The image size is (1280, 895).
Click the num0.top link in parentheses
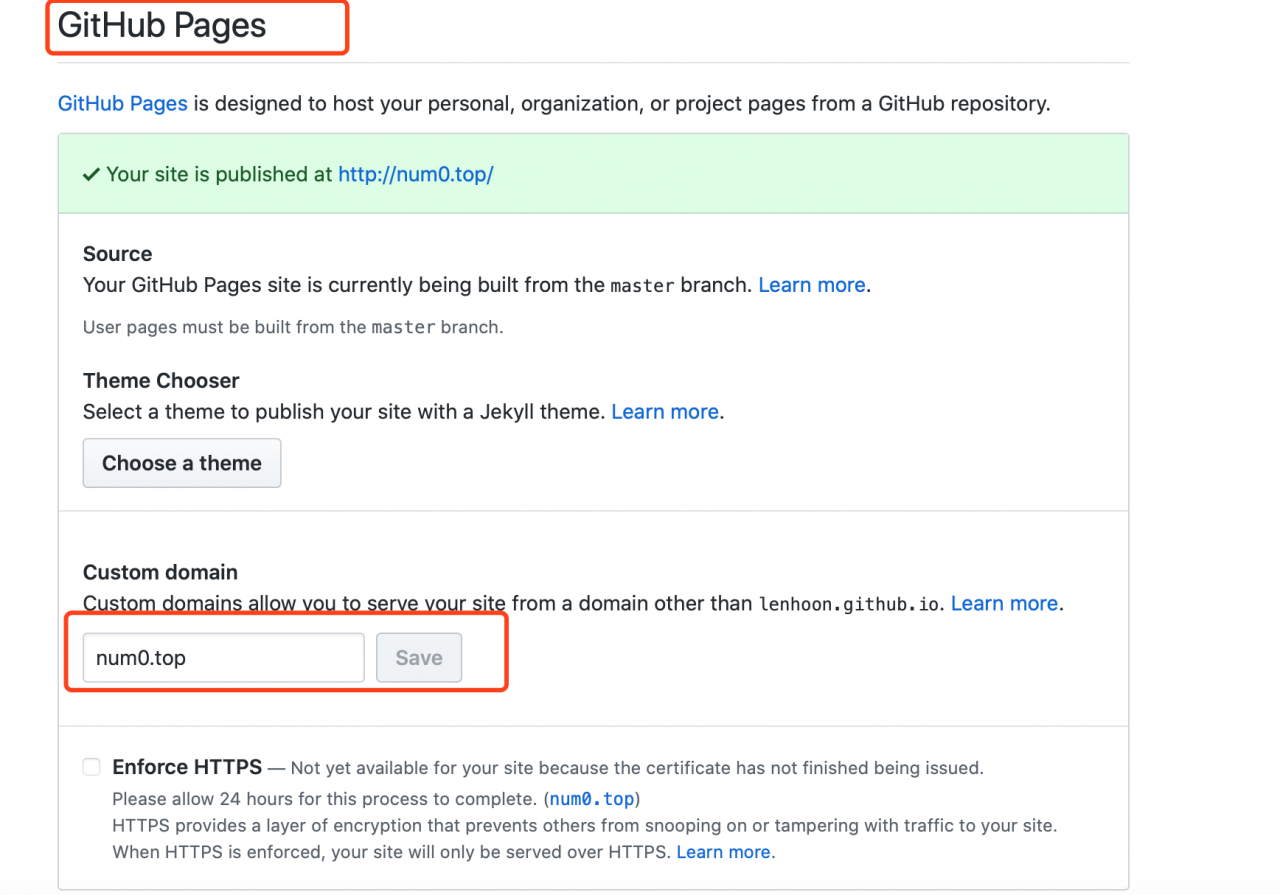coord(592,799)
